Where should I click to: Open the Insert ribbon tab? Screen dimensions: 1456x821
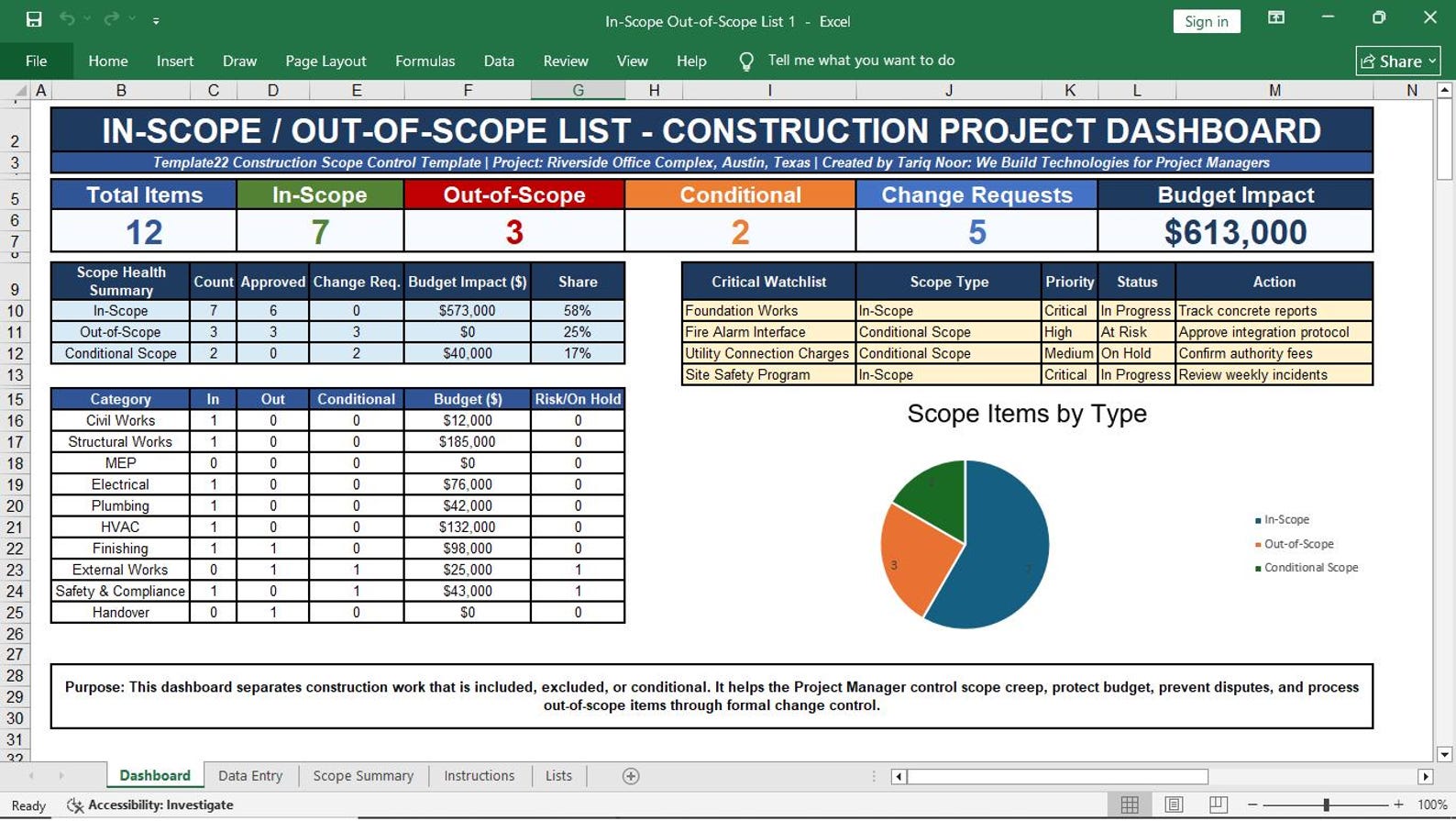coord(175,61)
